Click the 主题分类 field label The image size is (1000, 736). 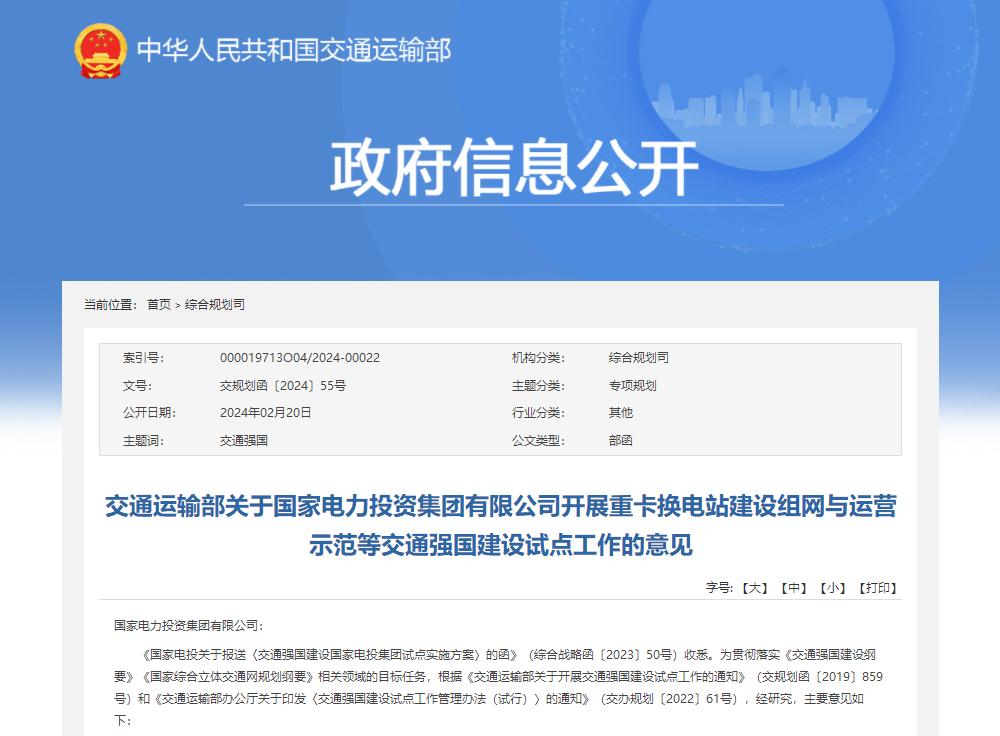(x=538, y=385)
